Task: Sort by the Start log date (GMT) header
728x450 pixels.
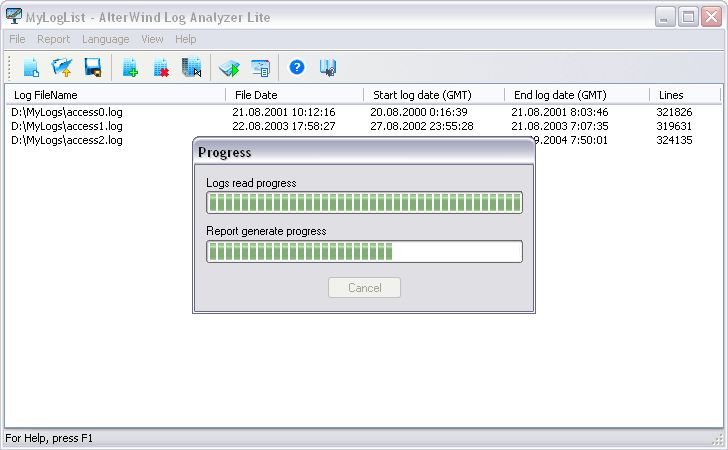Action: point(434,95)
